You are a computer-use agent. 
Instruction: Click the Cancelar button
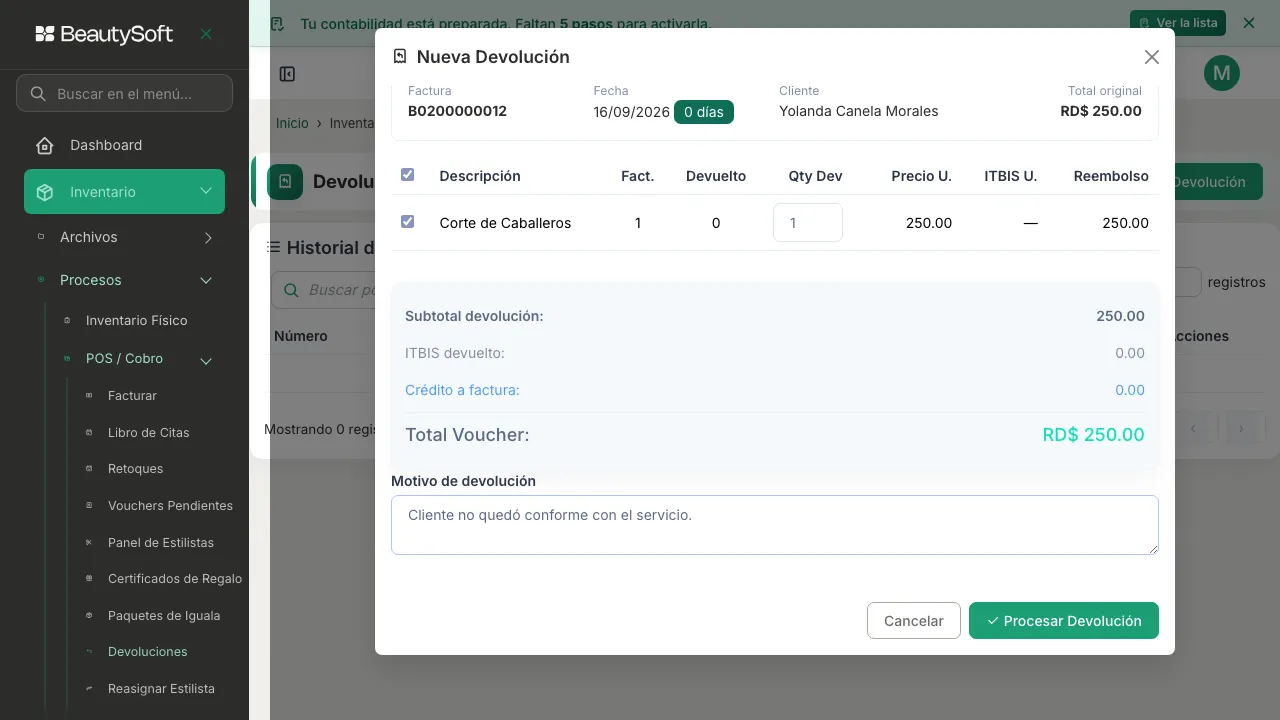click(914, 620)
